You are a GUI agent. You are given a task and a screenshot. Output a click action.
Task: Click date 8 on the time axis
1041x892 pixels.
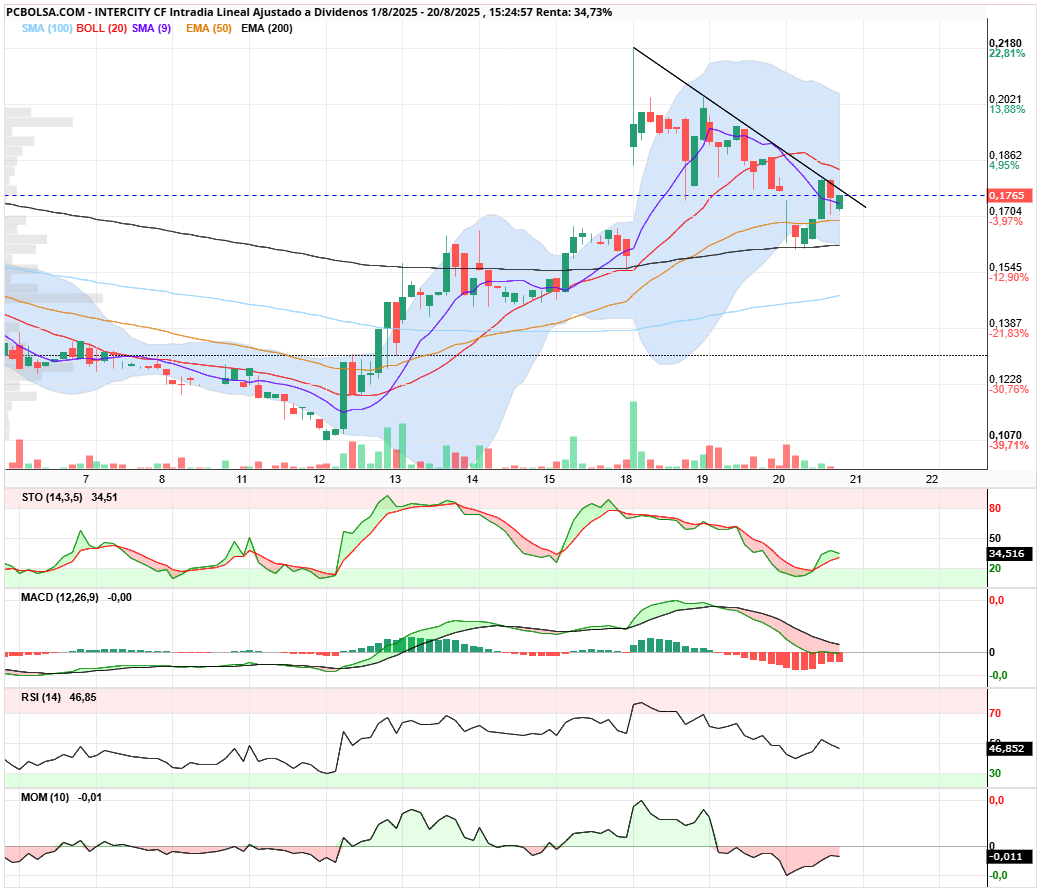coord(162,479)
